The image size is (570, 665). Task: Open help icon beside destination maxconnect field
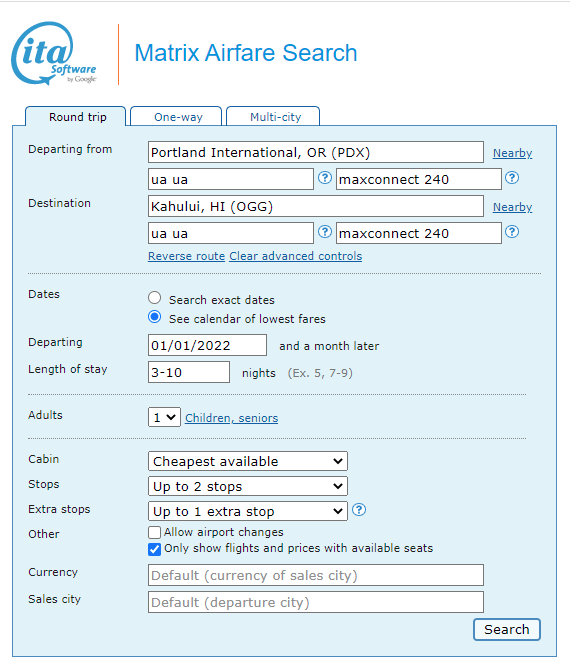[512, 232]
